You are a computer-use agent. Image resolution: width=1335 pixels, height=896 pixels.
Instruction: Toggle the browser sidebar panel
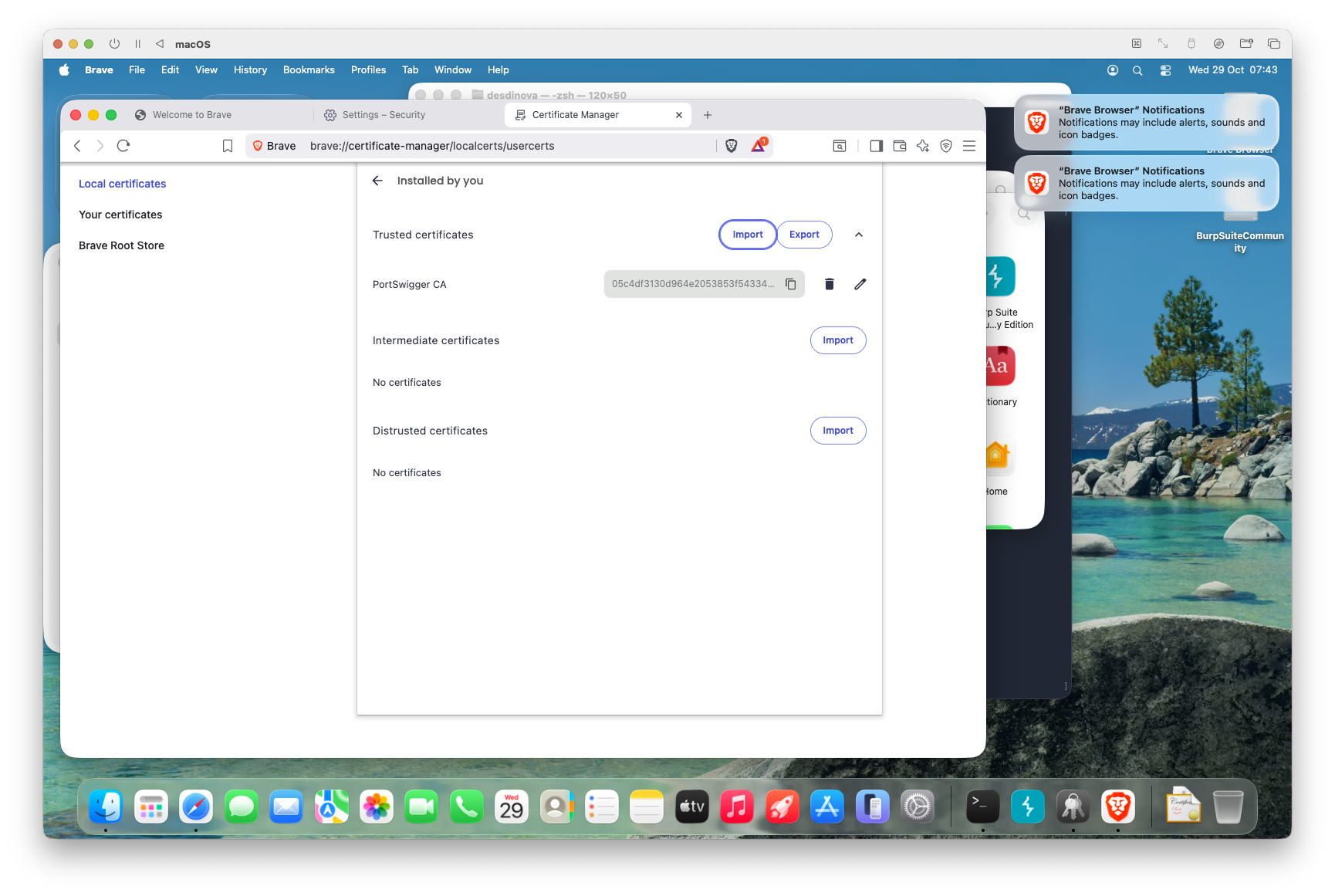pyautogui.click(x=876, y=146)
